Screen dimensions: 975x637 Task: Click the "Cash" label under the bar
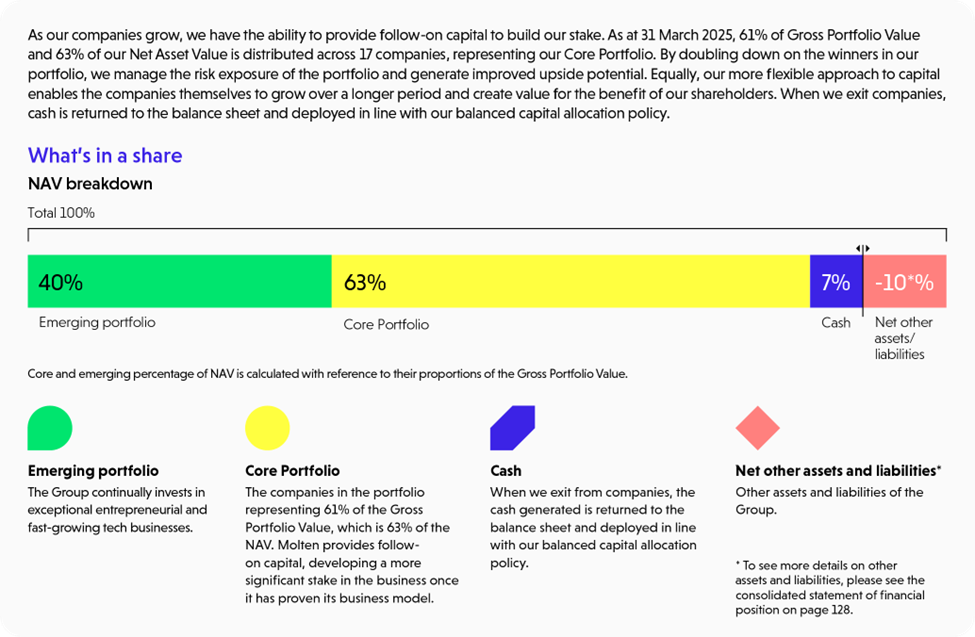pyautogui.click(x=836, y=322)
